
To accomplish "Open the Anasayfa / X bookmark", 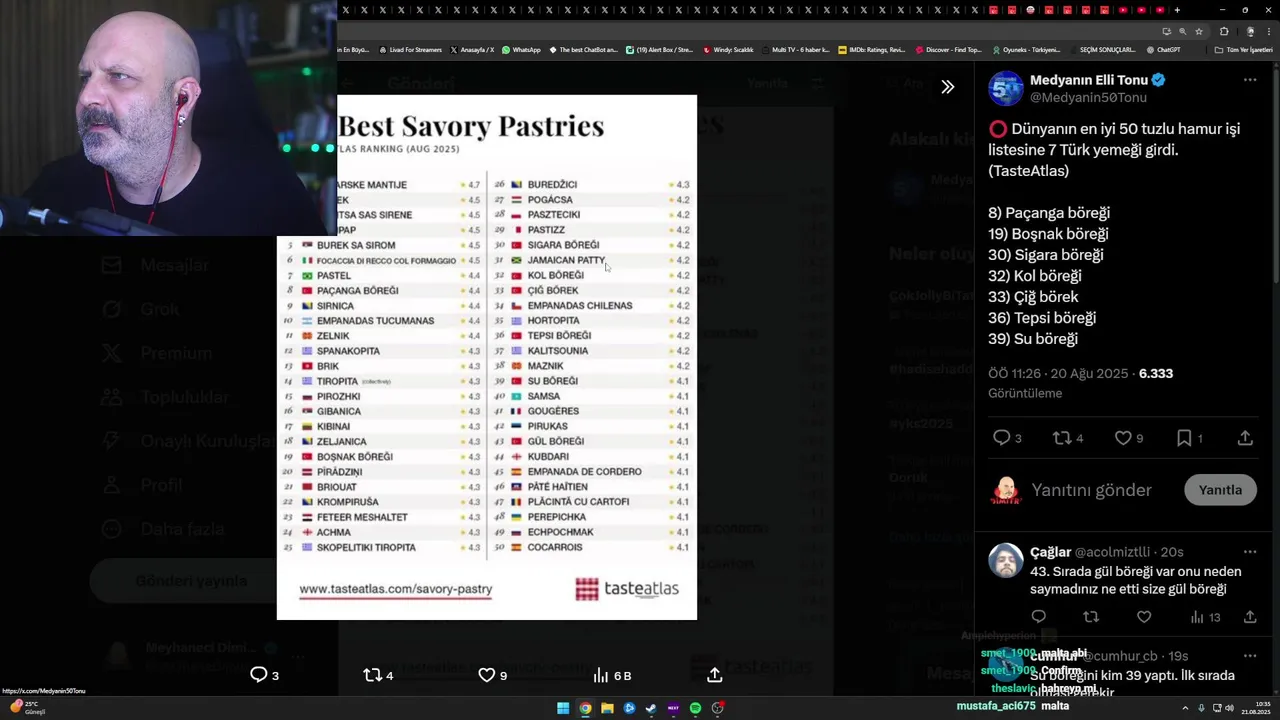I will (472, 49).
